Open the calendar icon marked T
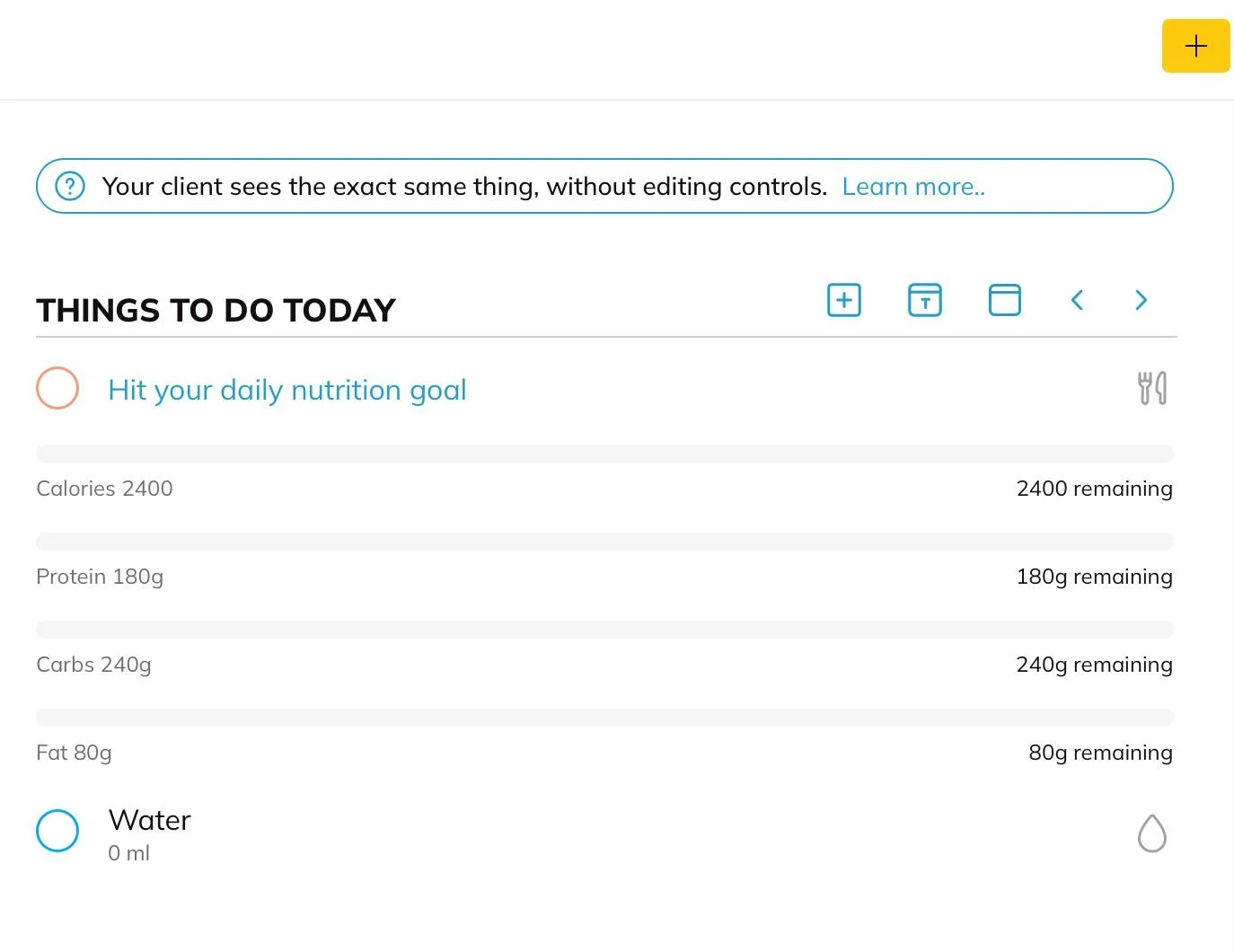1234x952 pixels. [x=924, y=300]
